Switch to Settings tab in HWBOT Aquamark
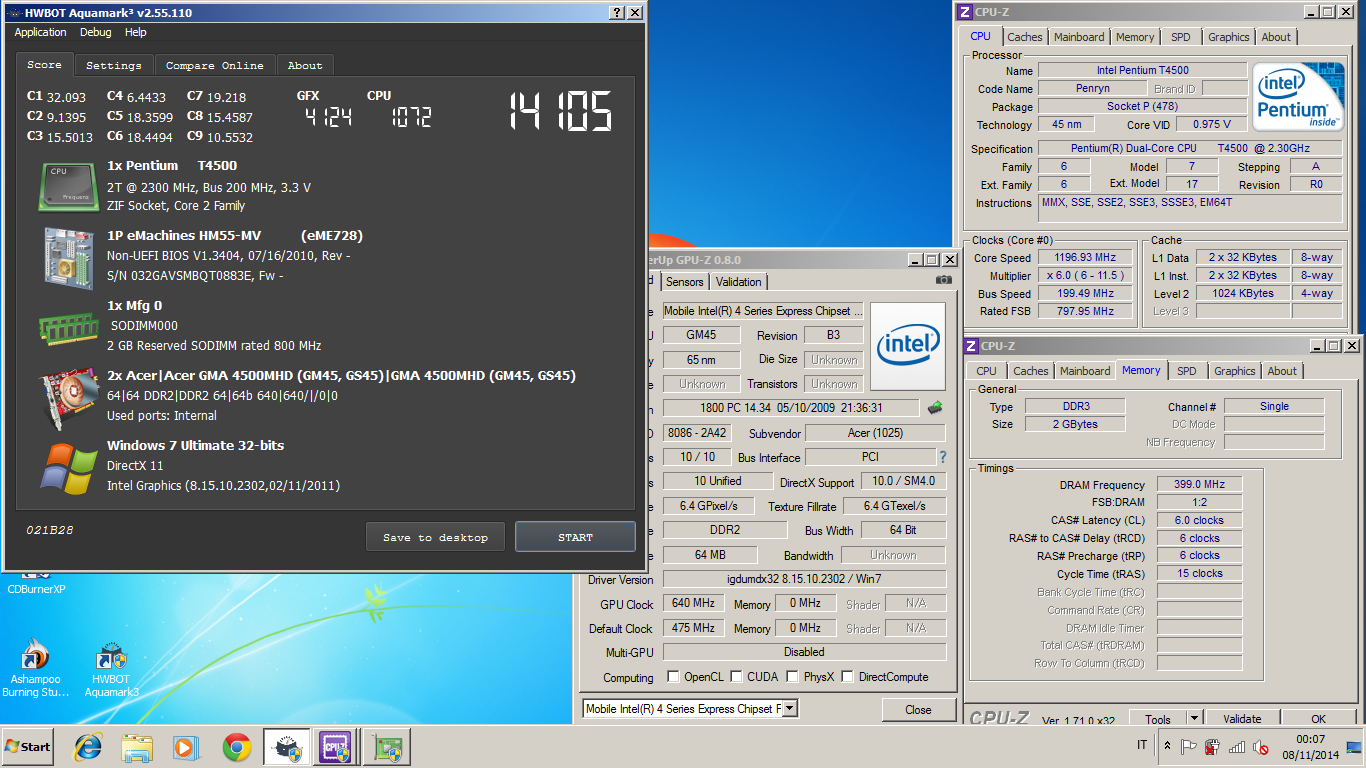Image resolution: width=1366 pixels, height=768 pixels. 114,65
